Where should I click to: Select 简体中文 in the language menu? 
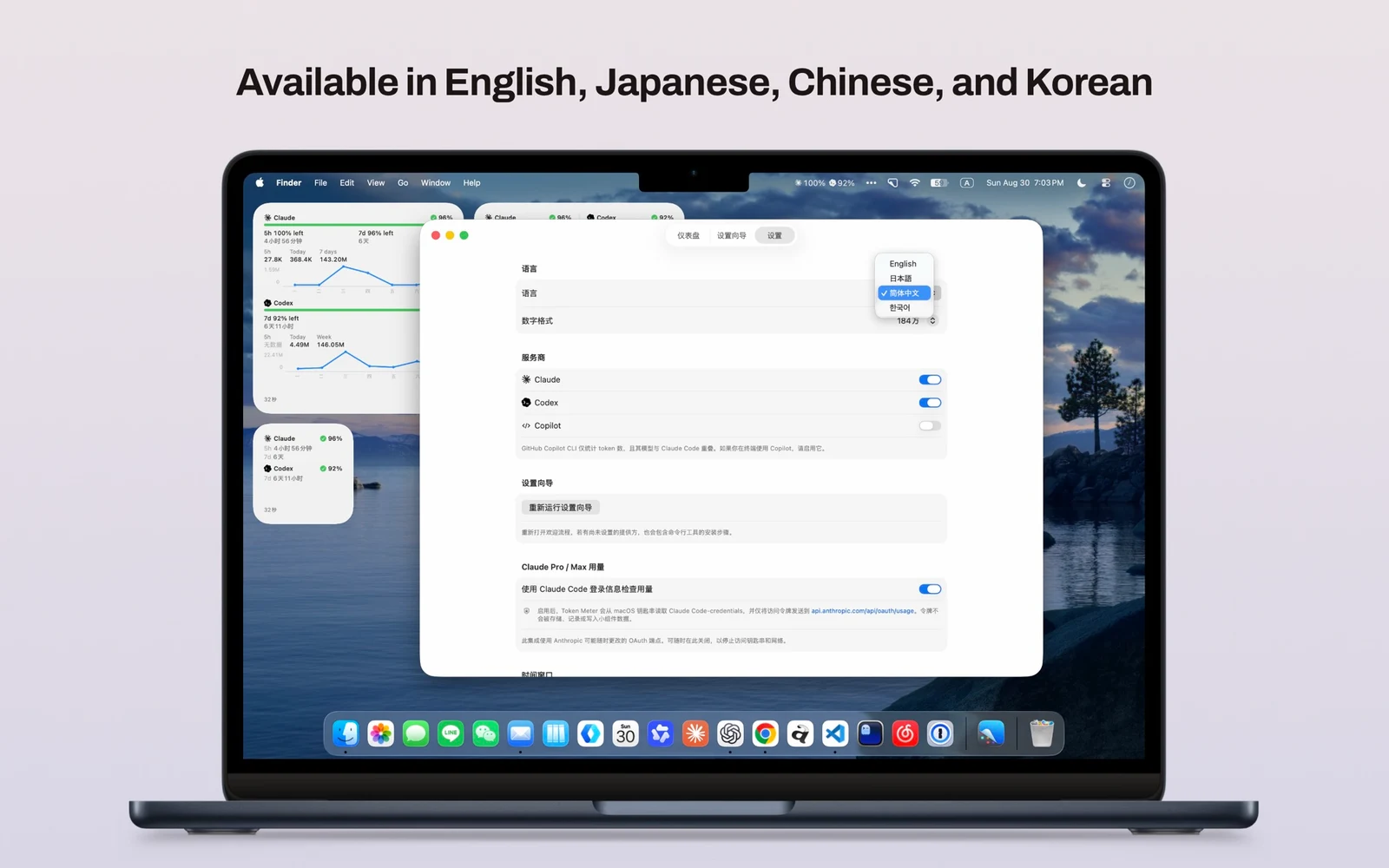pos(904,293)
